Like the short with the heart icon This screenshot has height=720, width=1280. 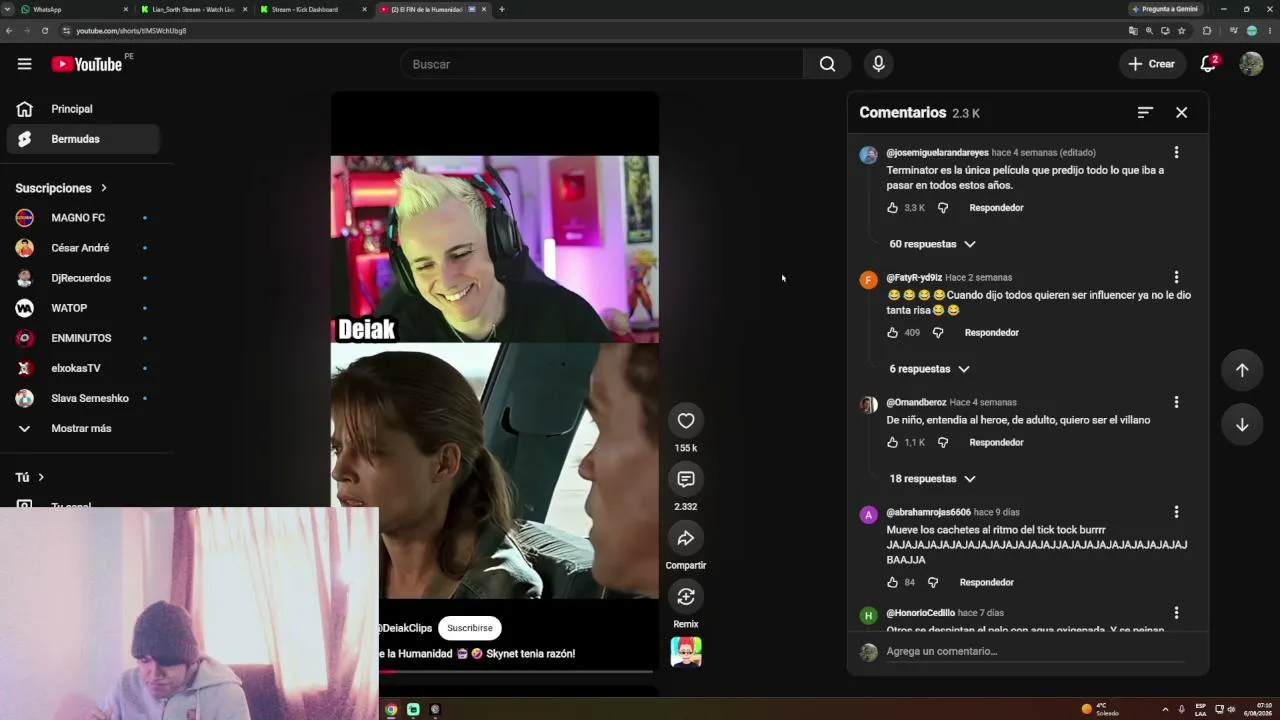click(x=686, y=421)
